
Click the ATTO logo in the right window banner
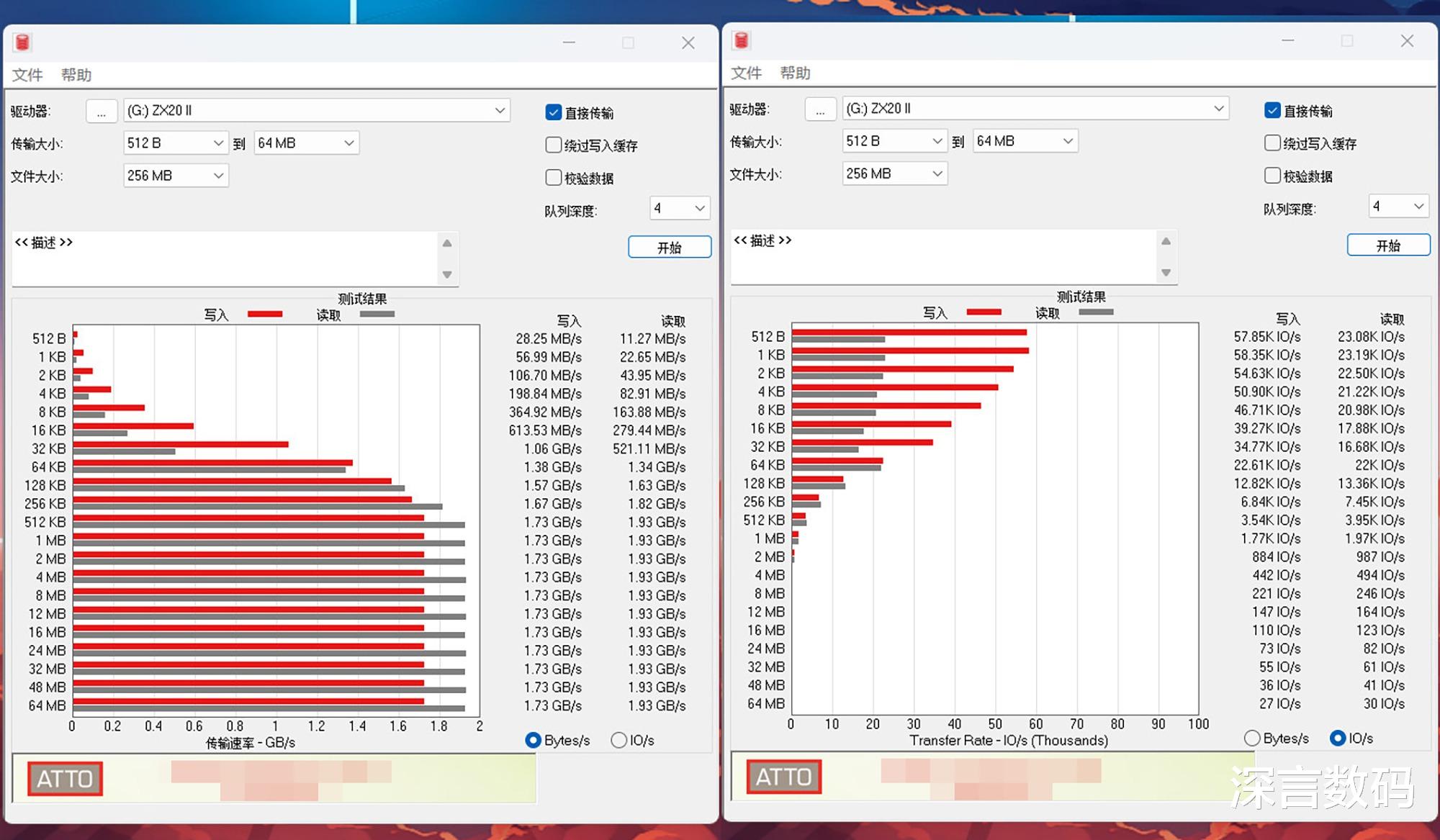(x=783, y=777)
